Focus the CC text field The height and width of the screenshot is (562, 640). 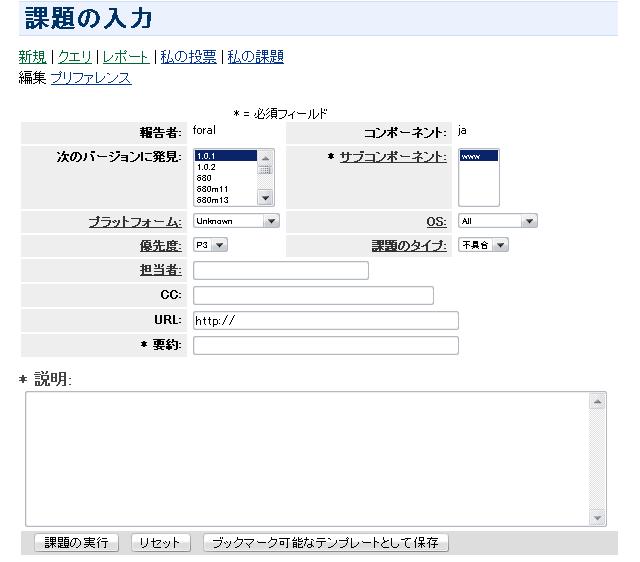pos(313,295)
